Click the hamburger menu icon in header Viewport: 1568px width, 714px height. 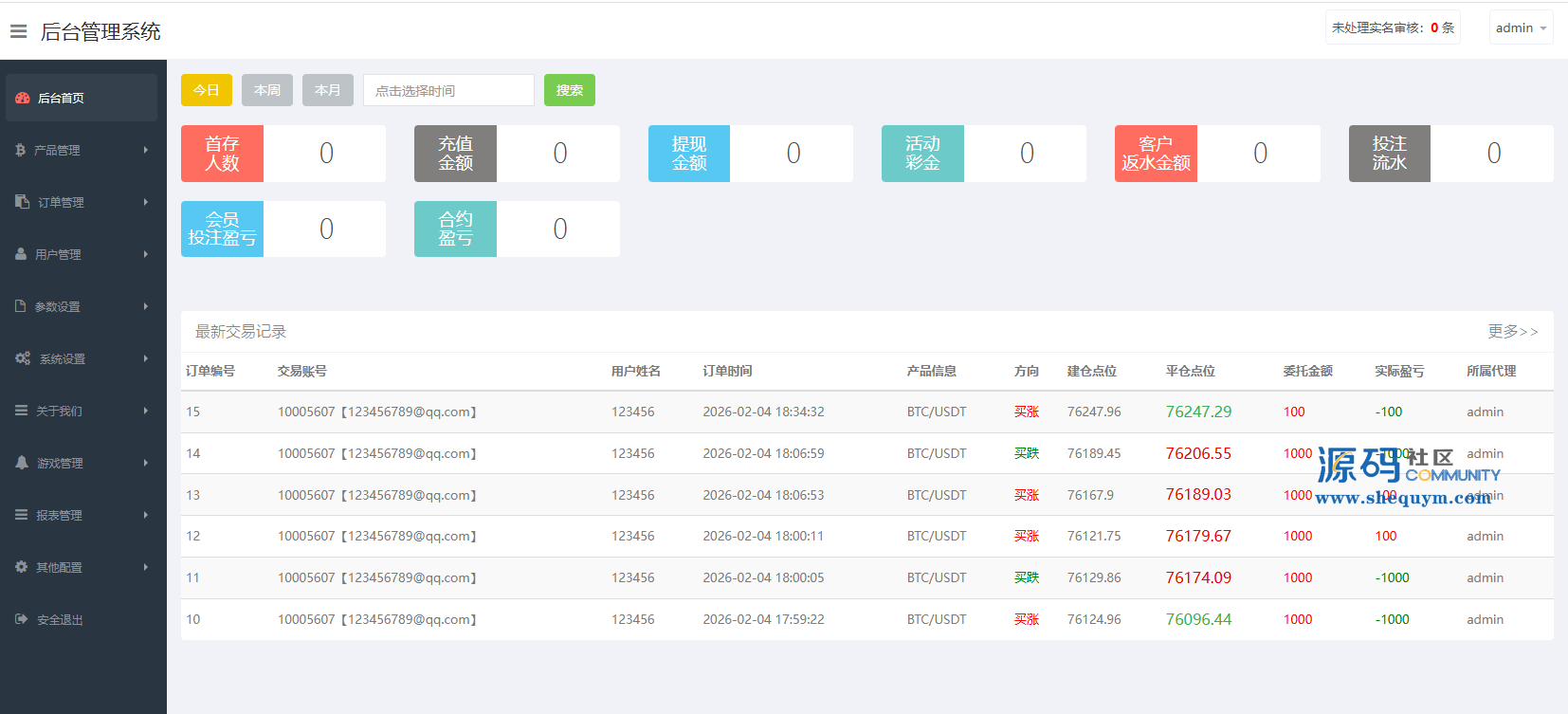[18, 31]
